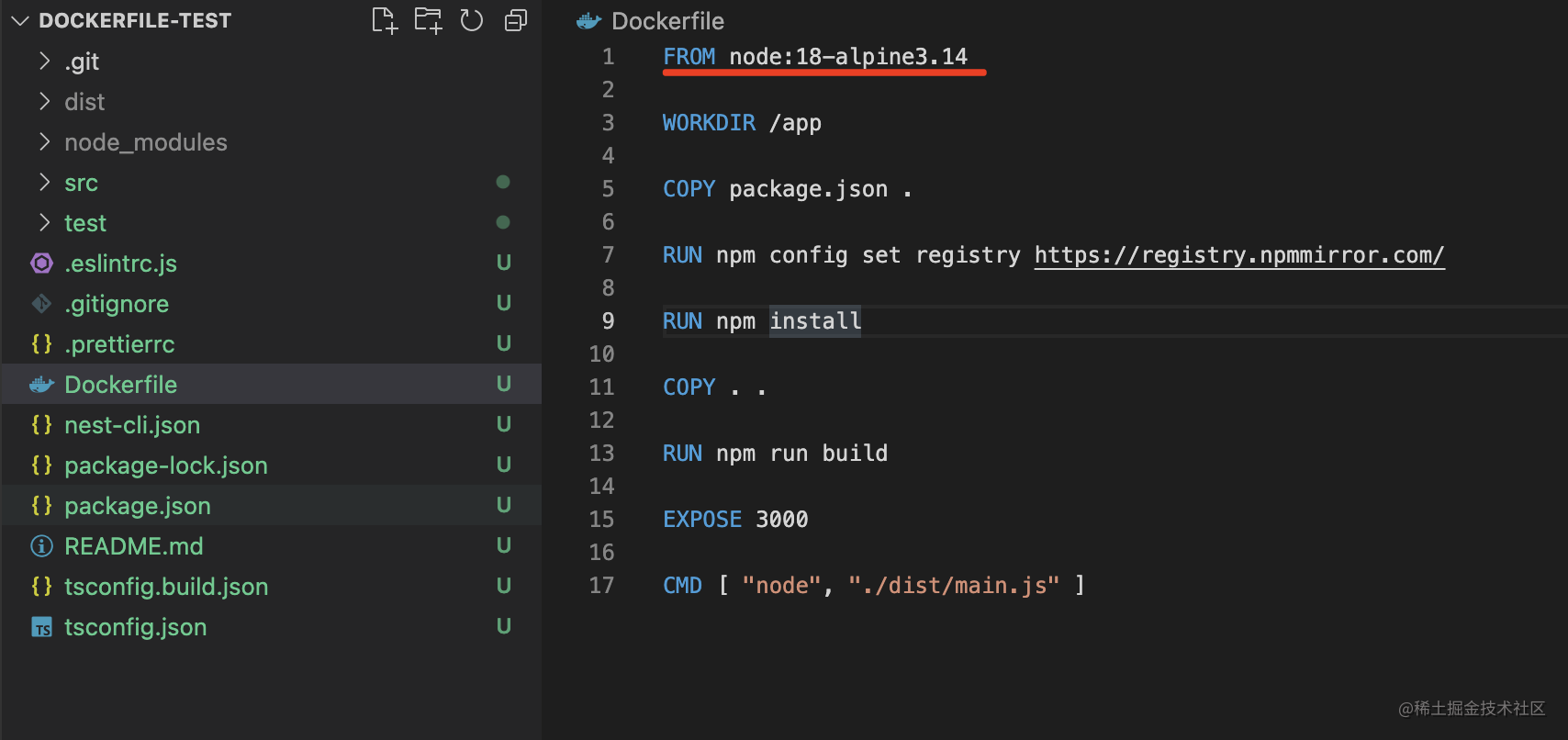Open package.json from the explorer
The image size is (1568, 740).
(138, 506)
